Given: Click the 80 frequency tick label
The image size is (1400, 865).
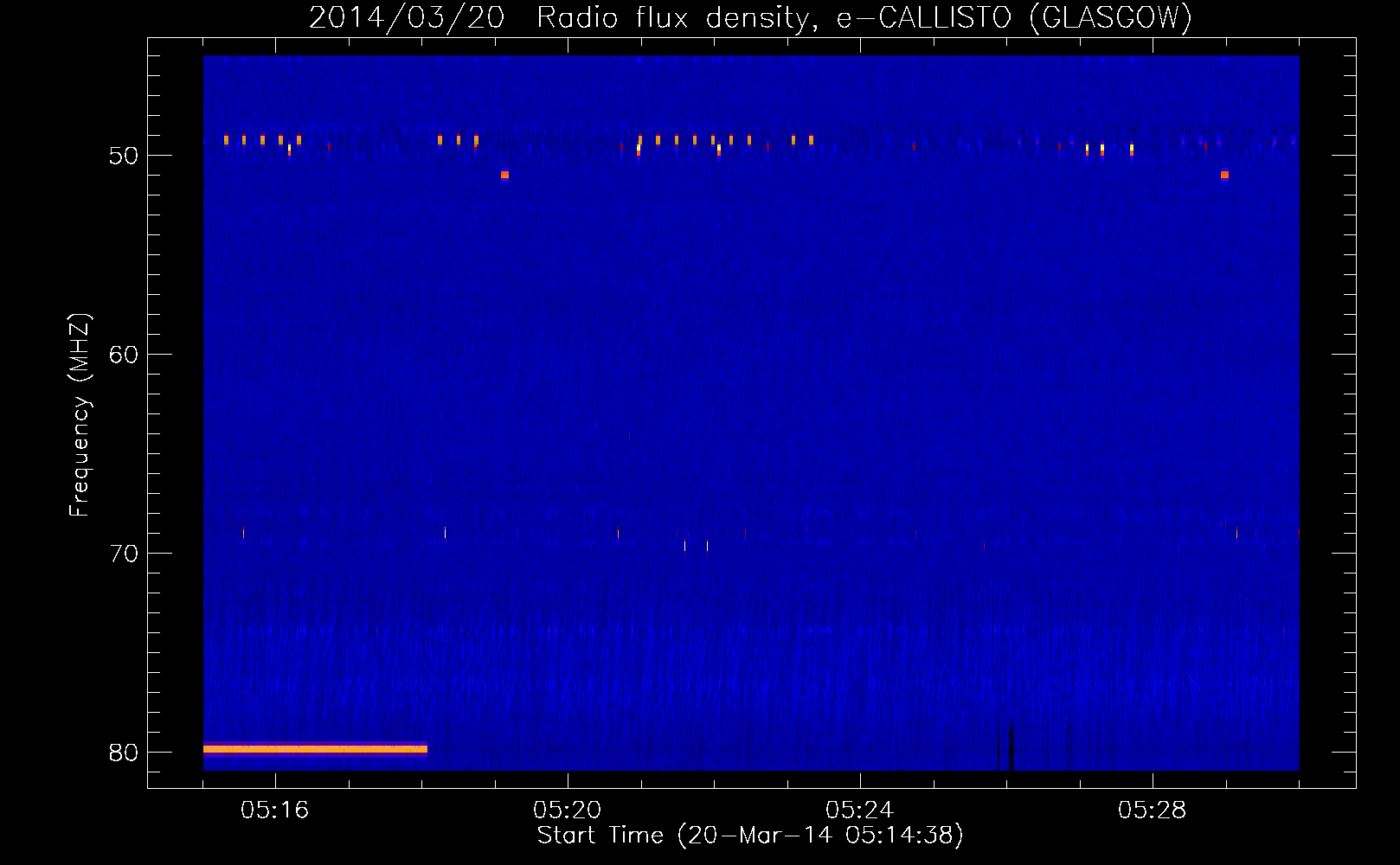Looking at the screenshot, I should point(124,753).
